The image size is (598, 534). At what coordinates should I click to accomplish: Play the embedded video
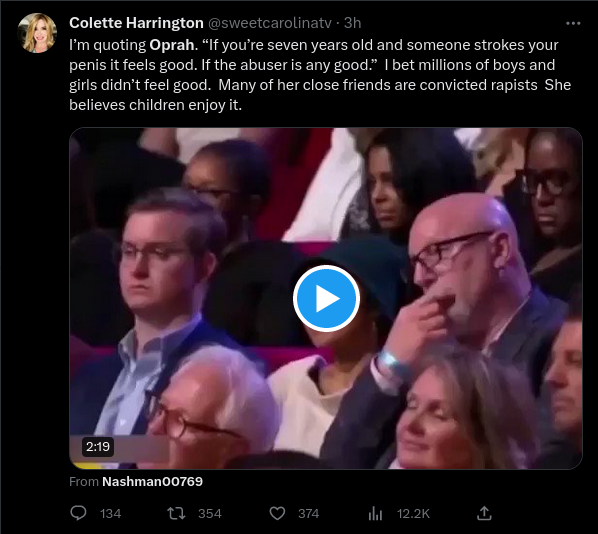click(326, 298)
